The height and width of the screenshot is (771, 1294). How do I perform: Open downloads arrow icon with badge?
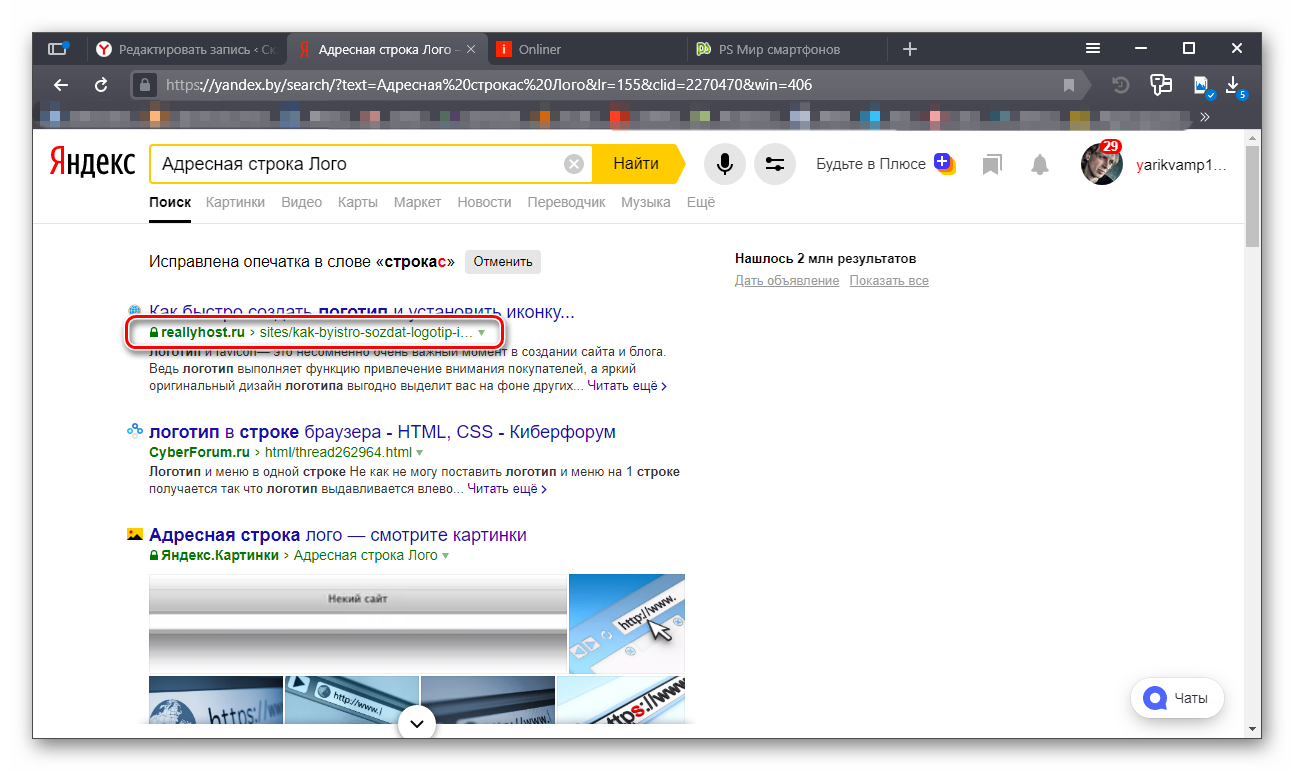(1234, 86)
